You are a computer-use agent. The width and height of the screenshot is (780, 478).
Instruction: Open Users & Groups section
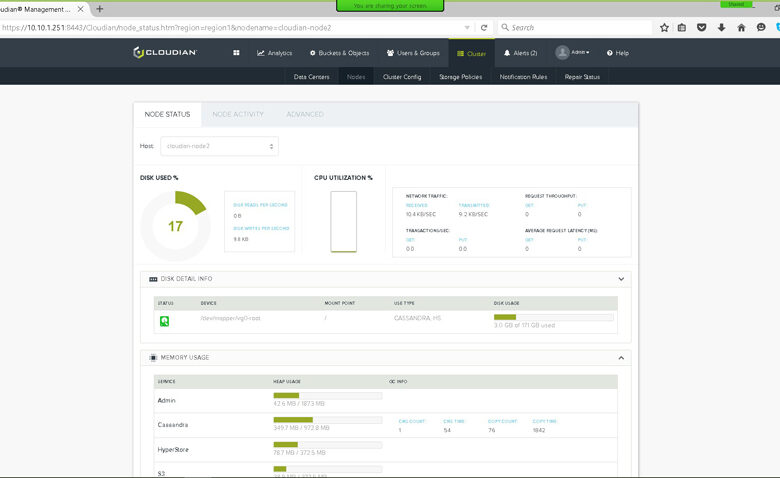click(x=413, y=53)
